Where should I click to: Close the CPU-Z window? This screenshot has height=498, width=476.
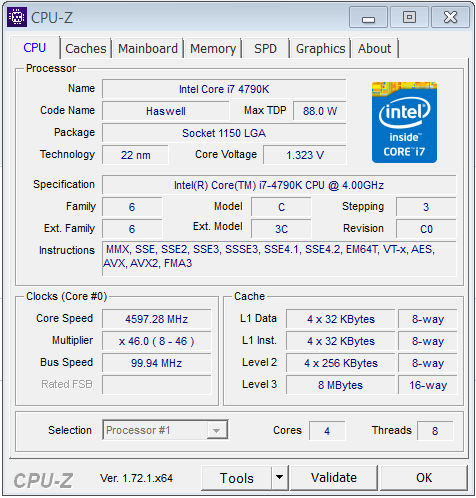click(x=450, y=17)
